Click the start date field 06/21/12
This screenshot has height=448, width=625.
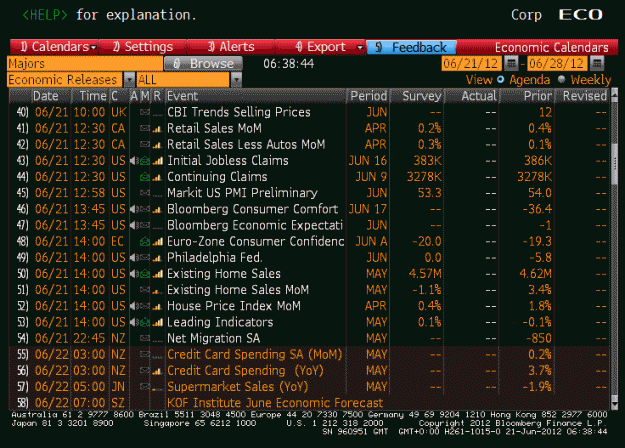click(471, 63)
